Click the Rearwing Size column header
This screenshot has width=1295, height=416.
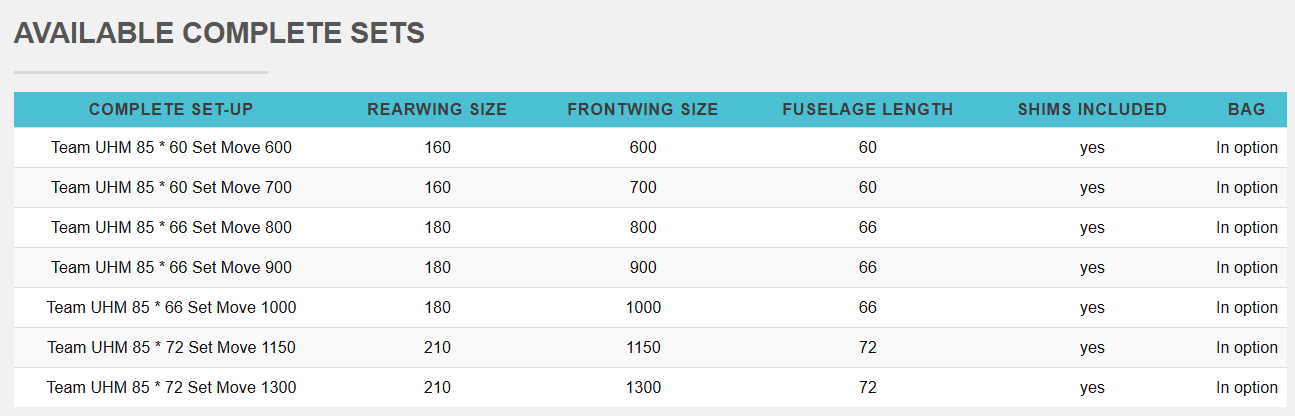(437, 109)
